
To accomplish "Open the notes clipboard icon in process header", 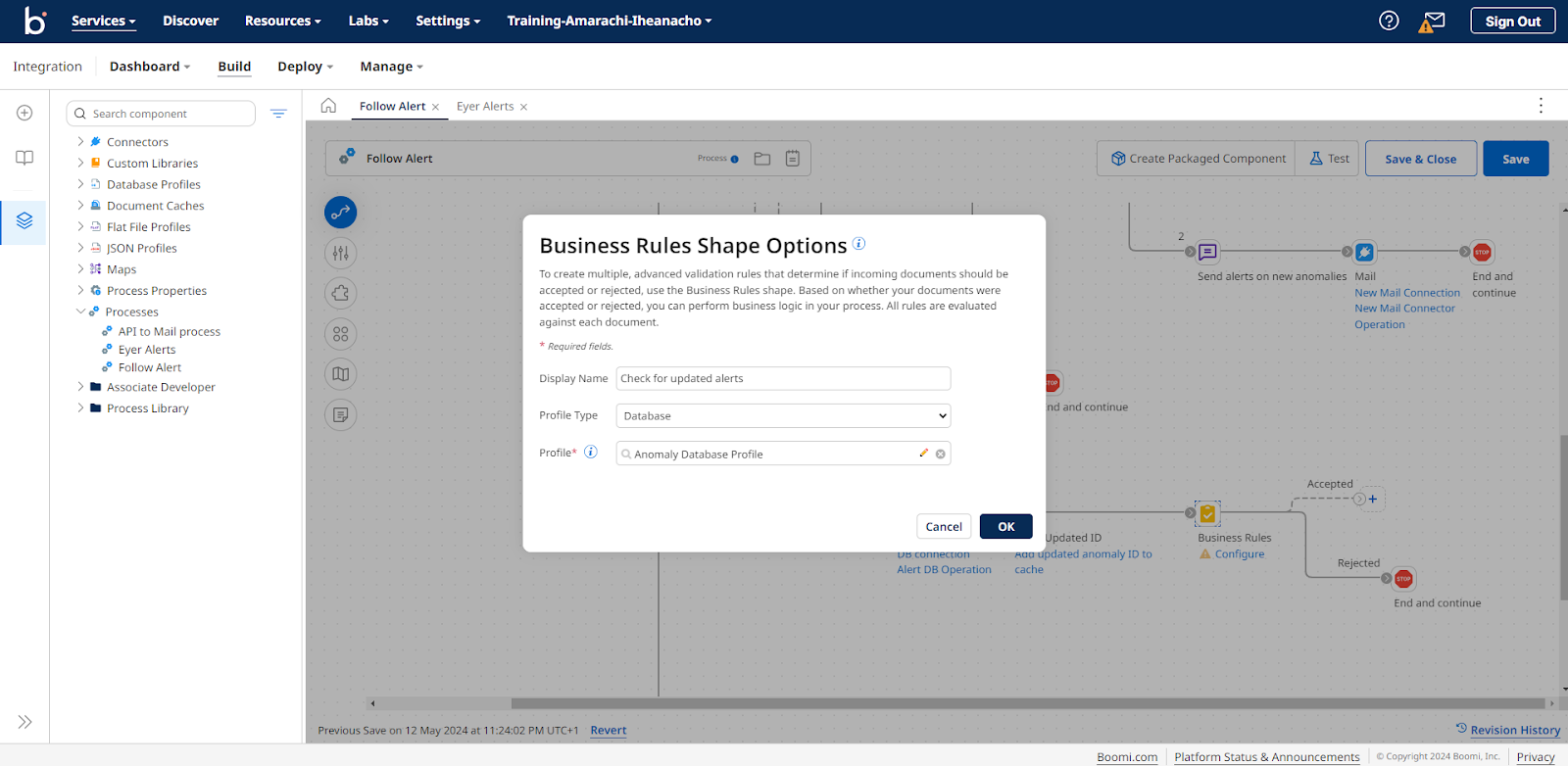I will click(x=793, y=159).
